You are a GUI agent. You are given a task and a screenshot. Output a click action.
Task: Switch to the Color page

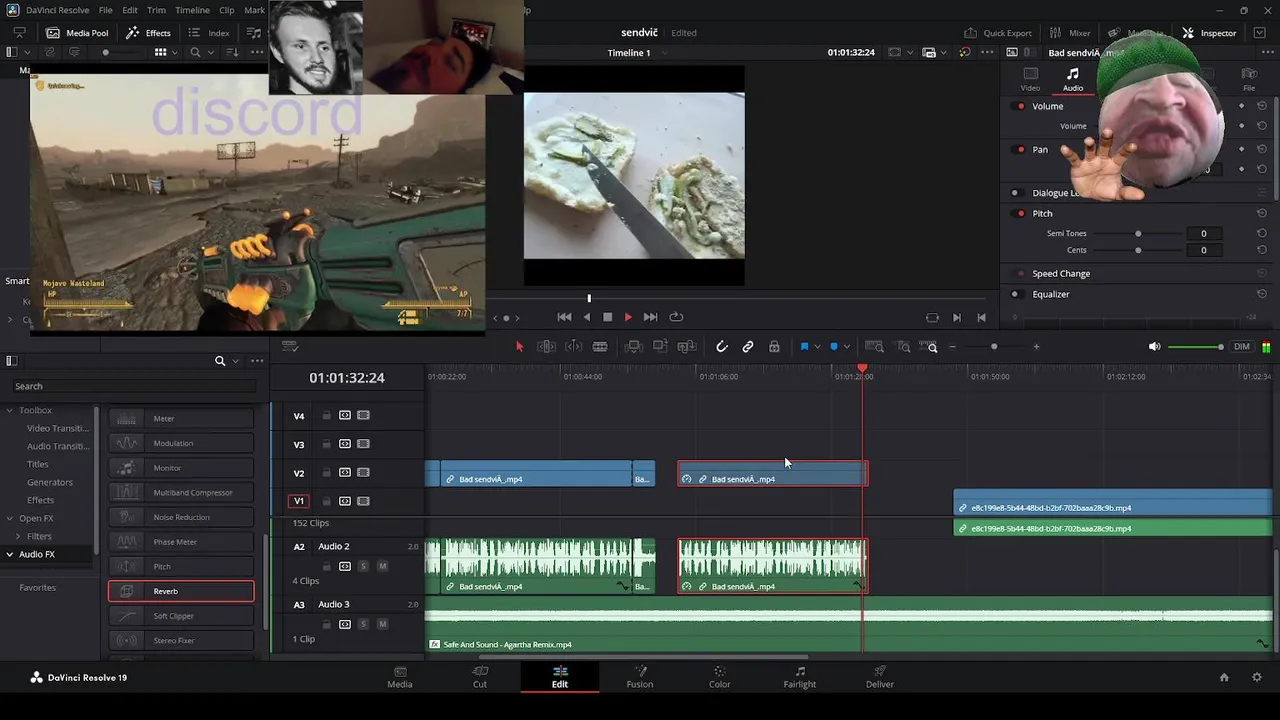click(x=719, y=677)
